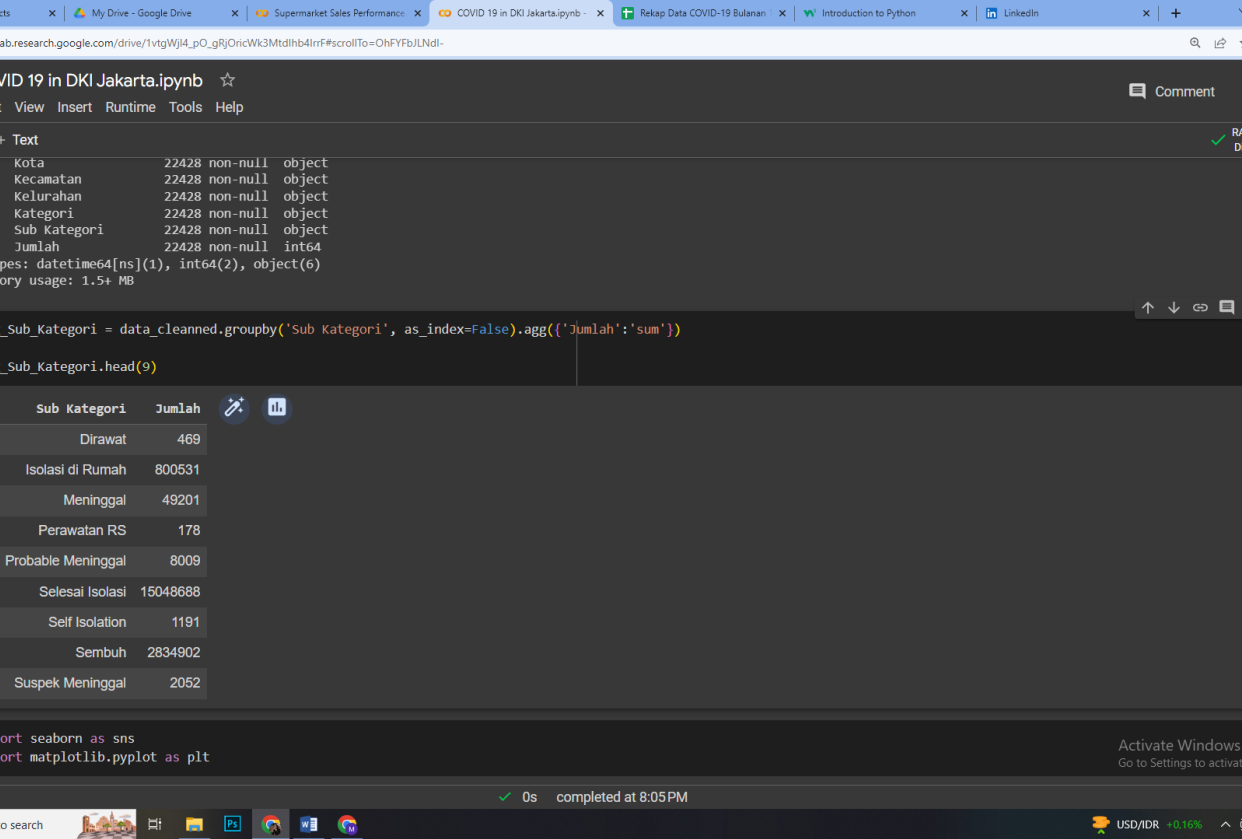The width and height of the screenshot is (1242, 839).
Task: Select the Probable Meninggal row label
Action: 66,561
